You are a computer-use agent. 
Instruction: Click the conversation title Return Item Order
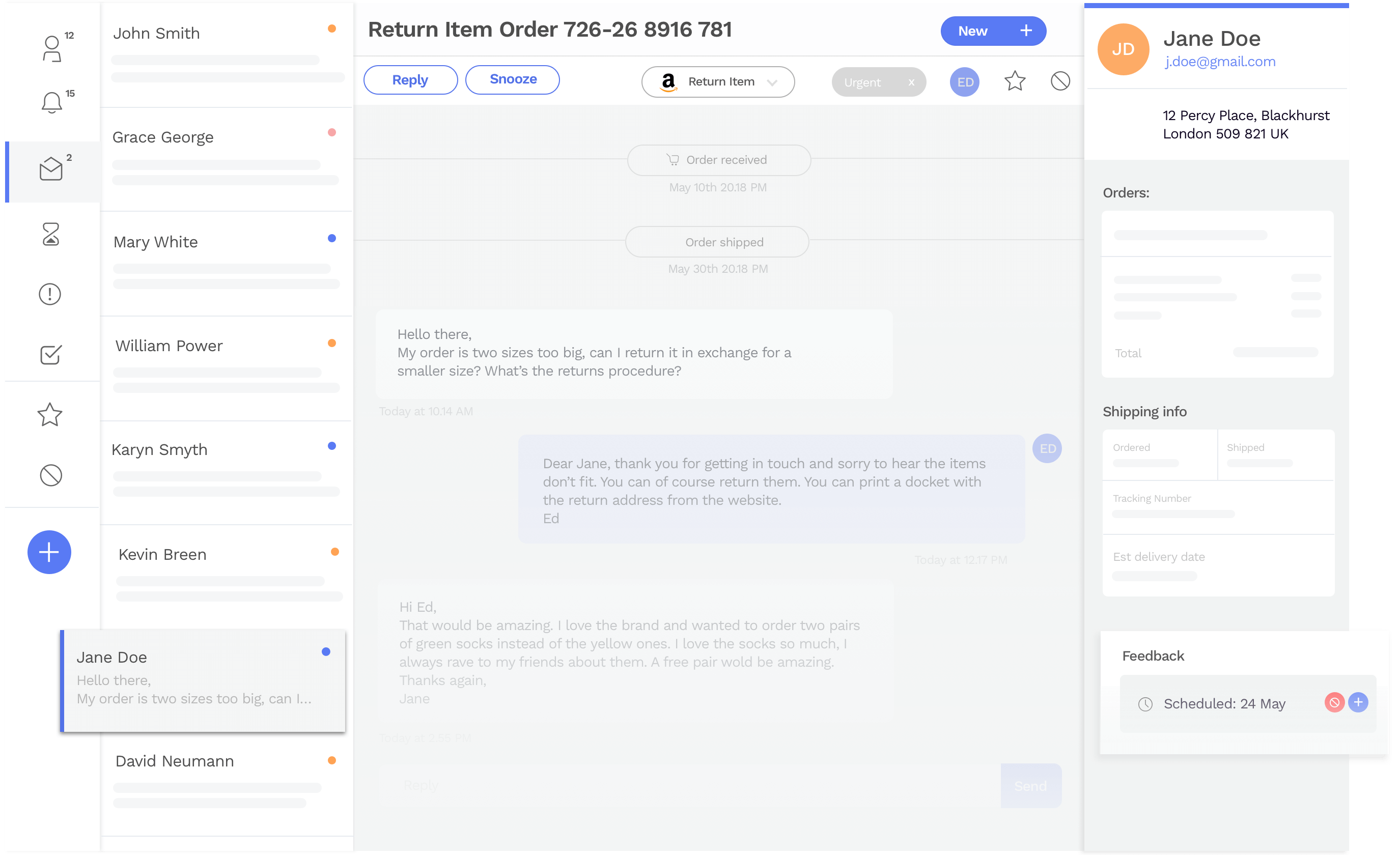(550, 30)
